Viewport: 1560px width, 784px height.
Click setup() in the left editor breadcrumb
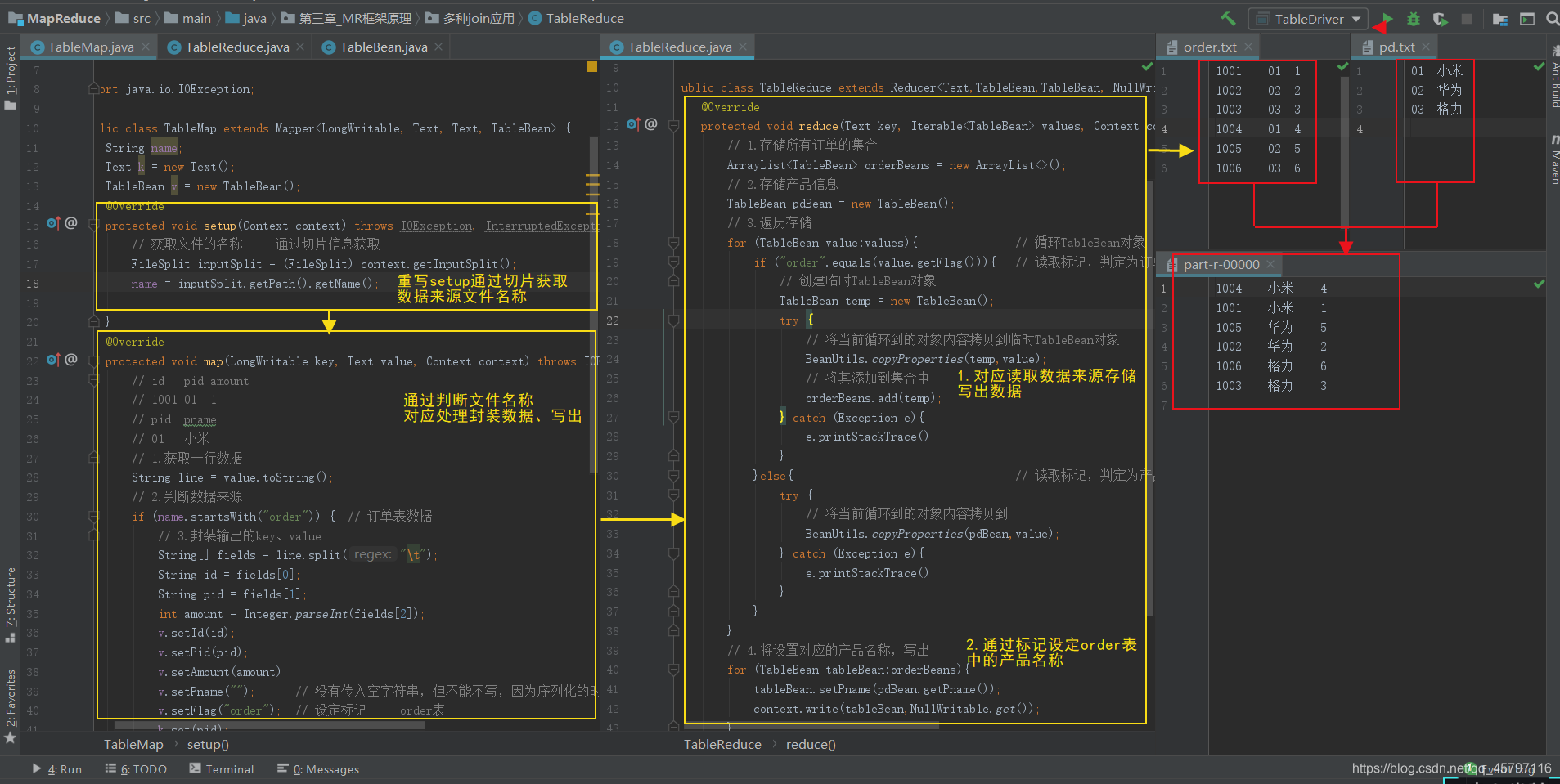tap(208, 745)
